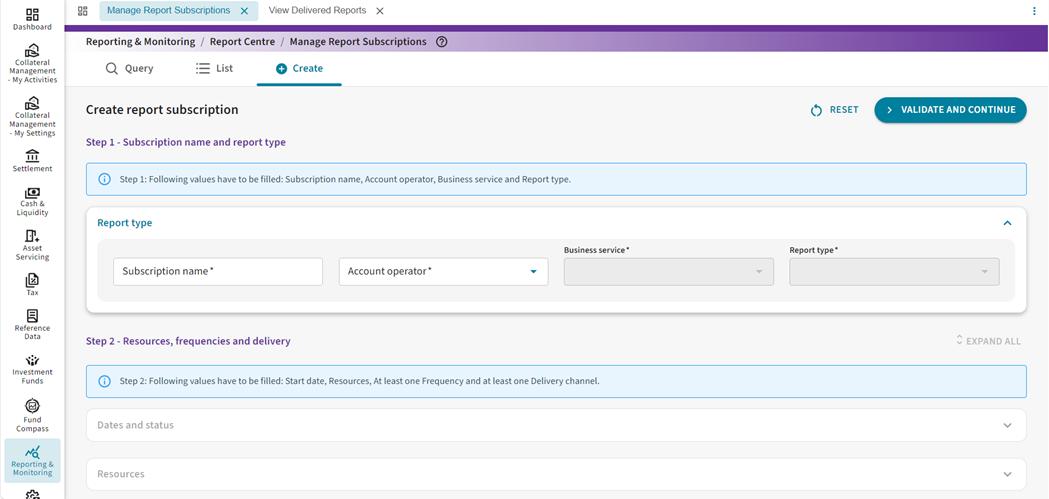
Task: Open Settlement in the sidebar
Action: (x=32, y=160)
